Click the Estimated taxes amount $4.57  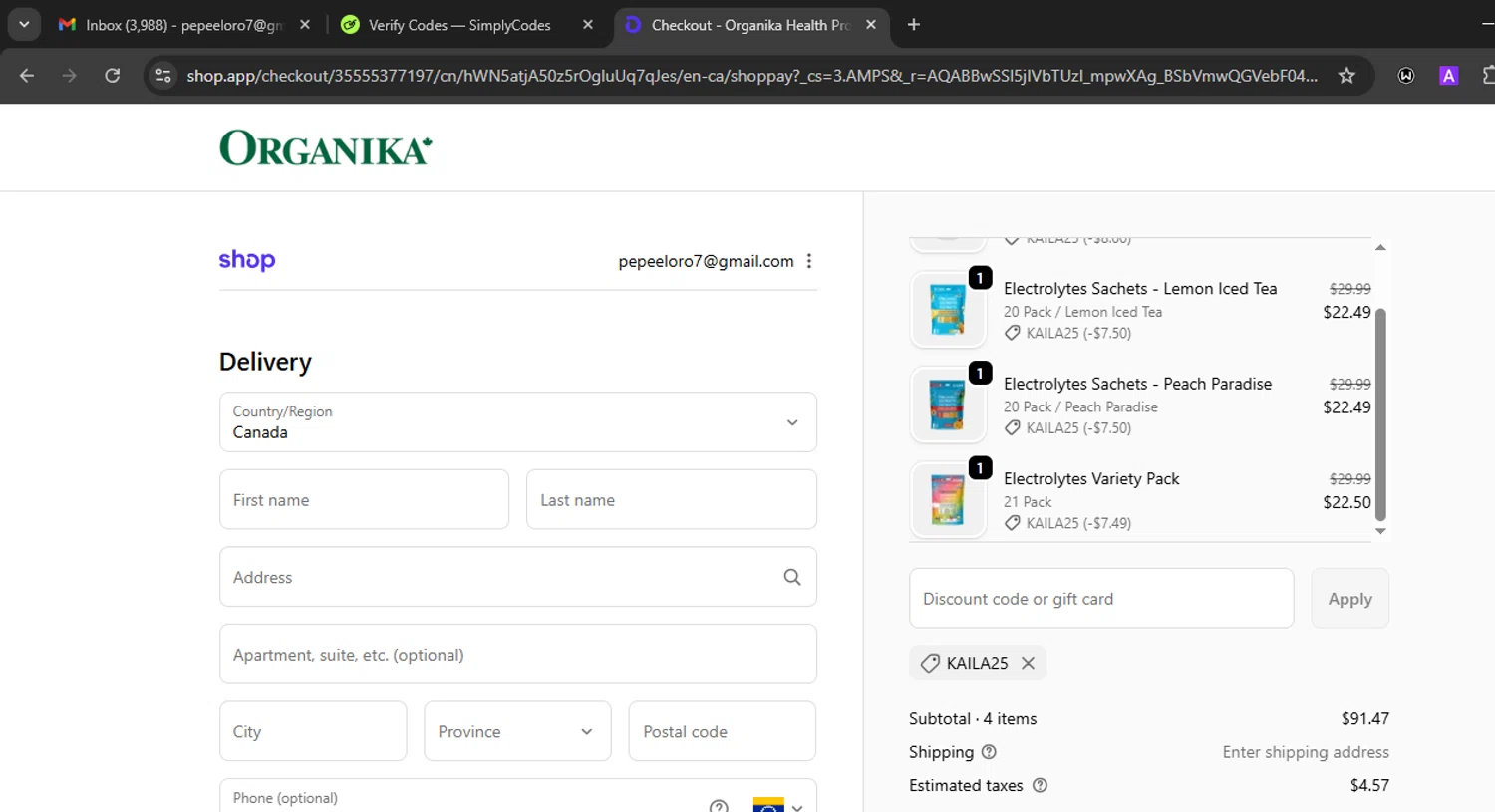(x=1369, y=785)
